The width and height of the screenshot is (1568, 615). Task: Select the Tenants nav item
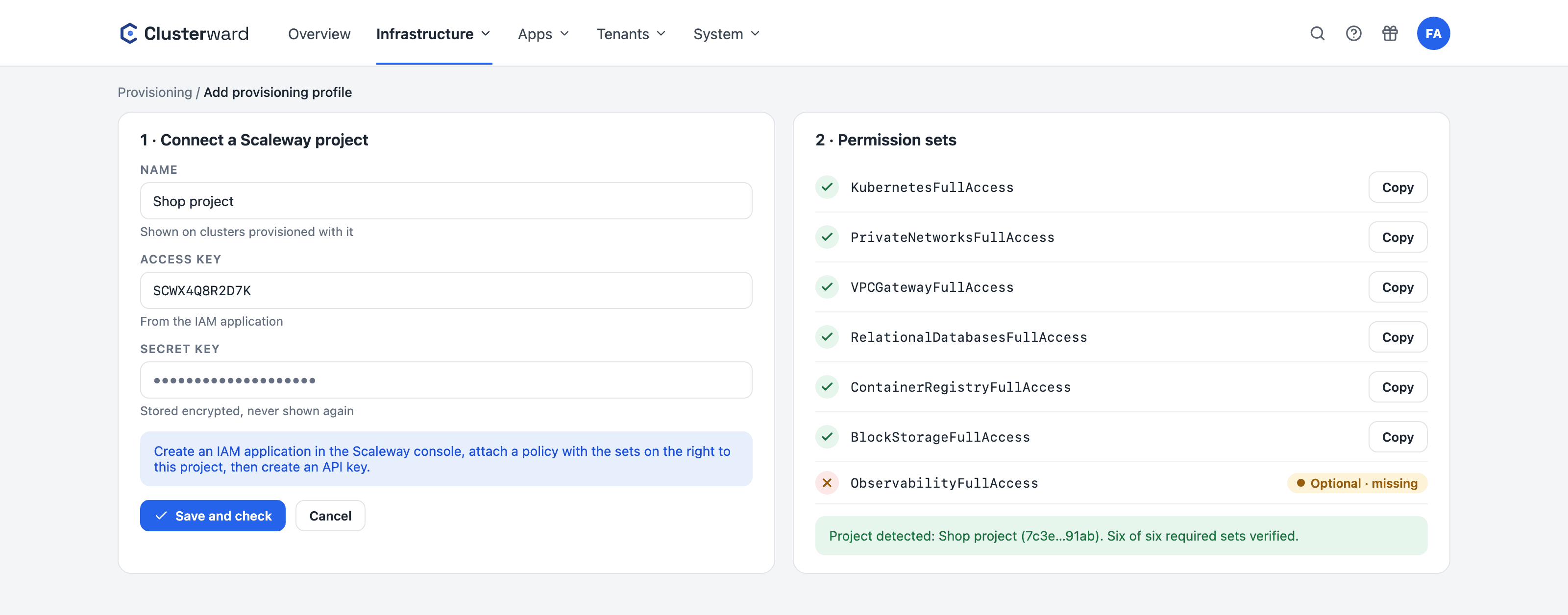pos(631,34)
